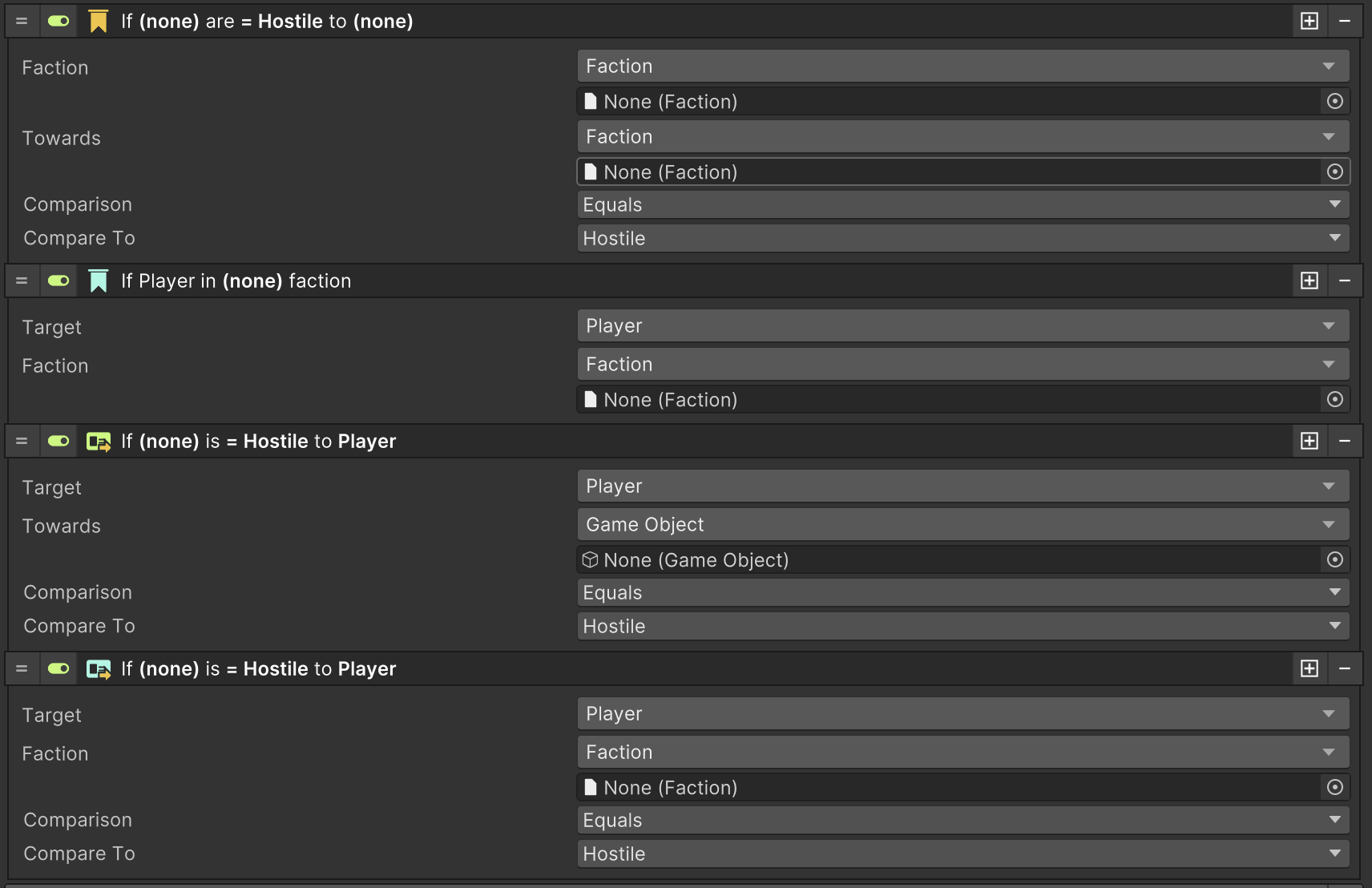Click the duplicate (plus) icon on the first condition header

click(x=1309, y=22)
